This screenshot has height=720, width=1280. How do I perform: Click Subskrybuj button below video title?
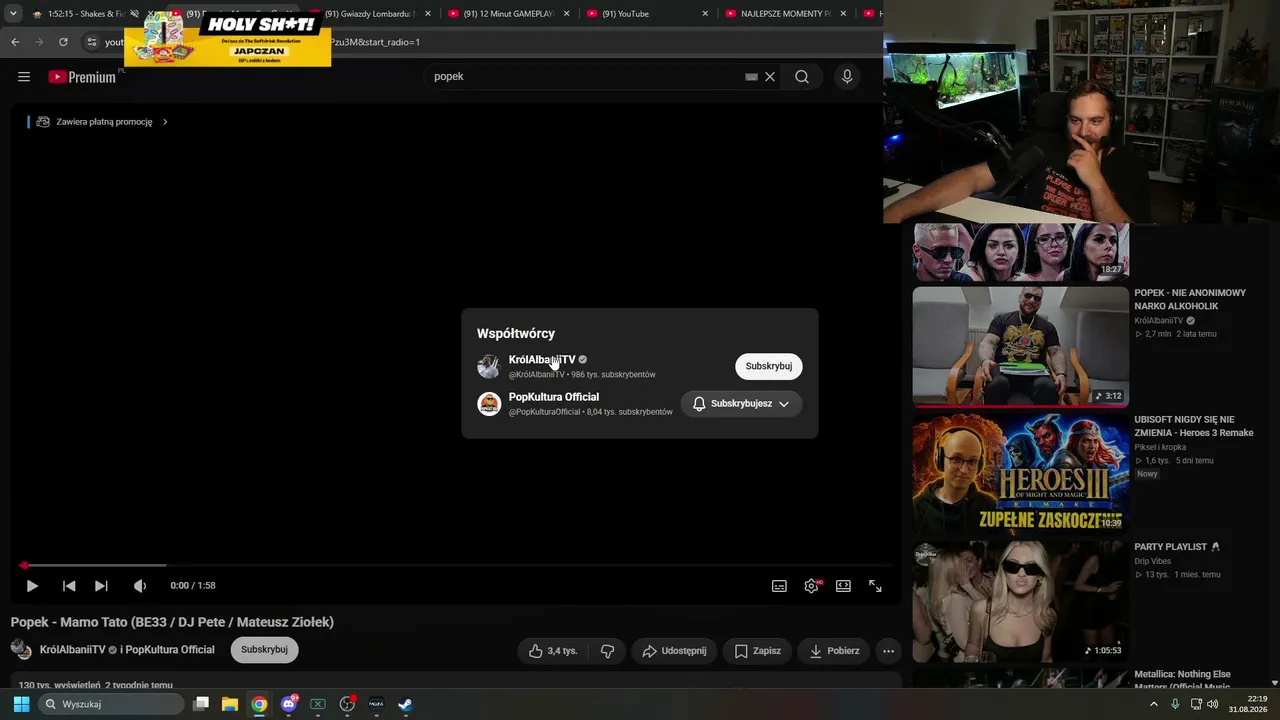(x=264, y=650)
